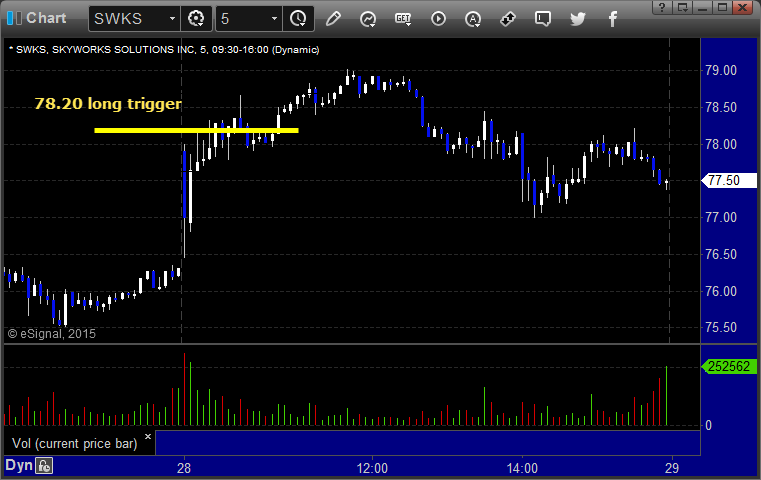
Task: Open the alerts circled-A icon
Action: coord(473,19)
